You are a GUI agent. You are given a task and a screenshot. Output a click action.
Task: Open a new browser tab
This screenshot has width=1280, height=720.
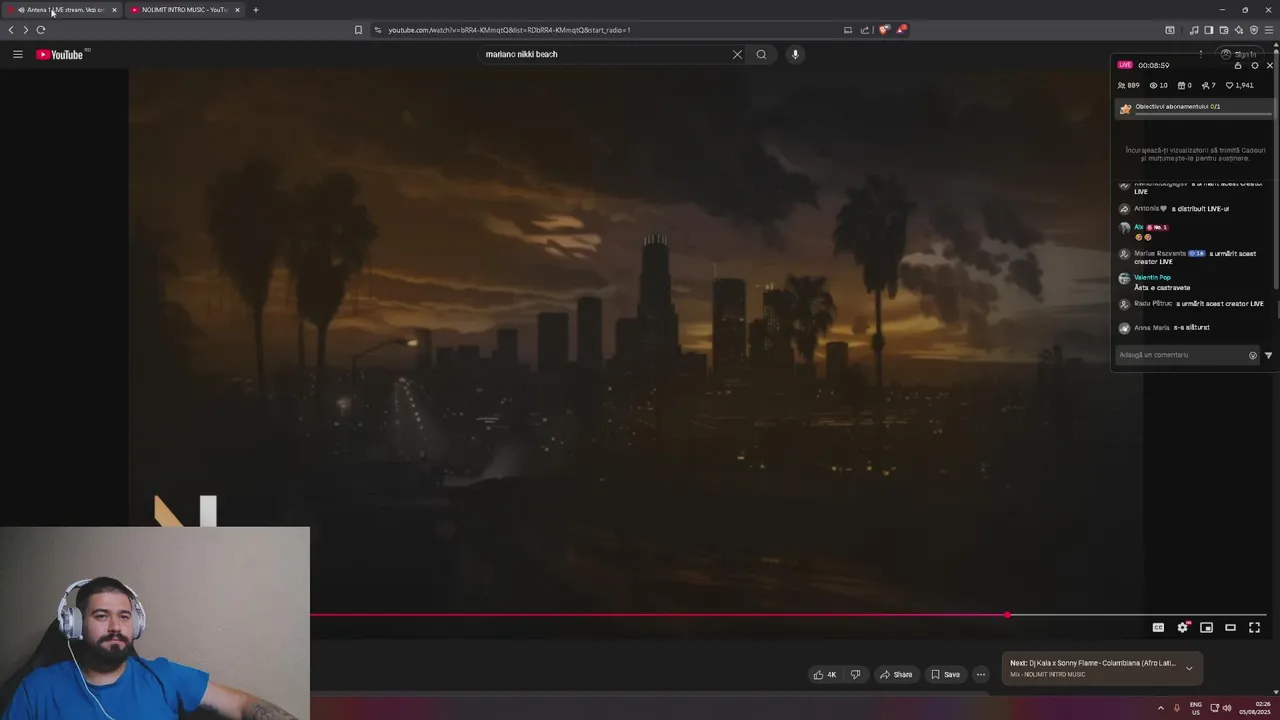click(256, 10)
